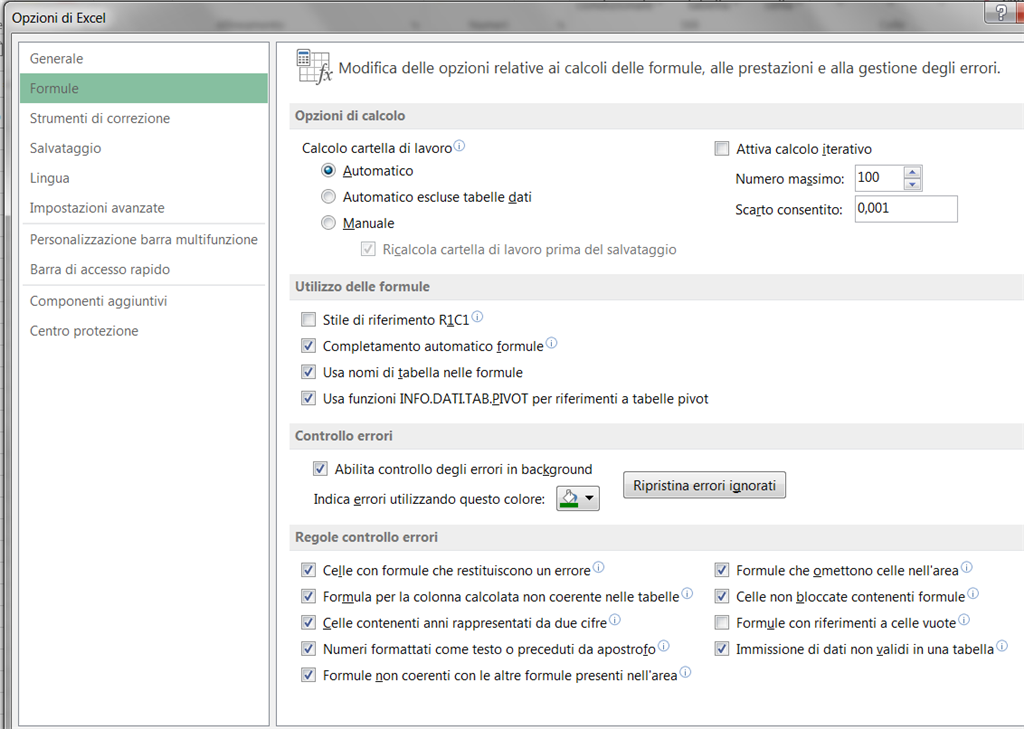Open the Generale options category
This screenshot has height=729, width=1024.
coord(144,59)
